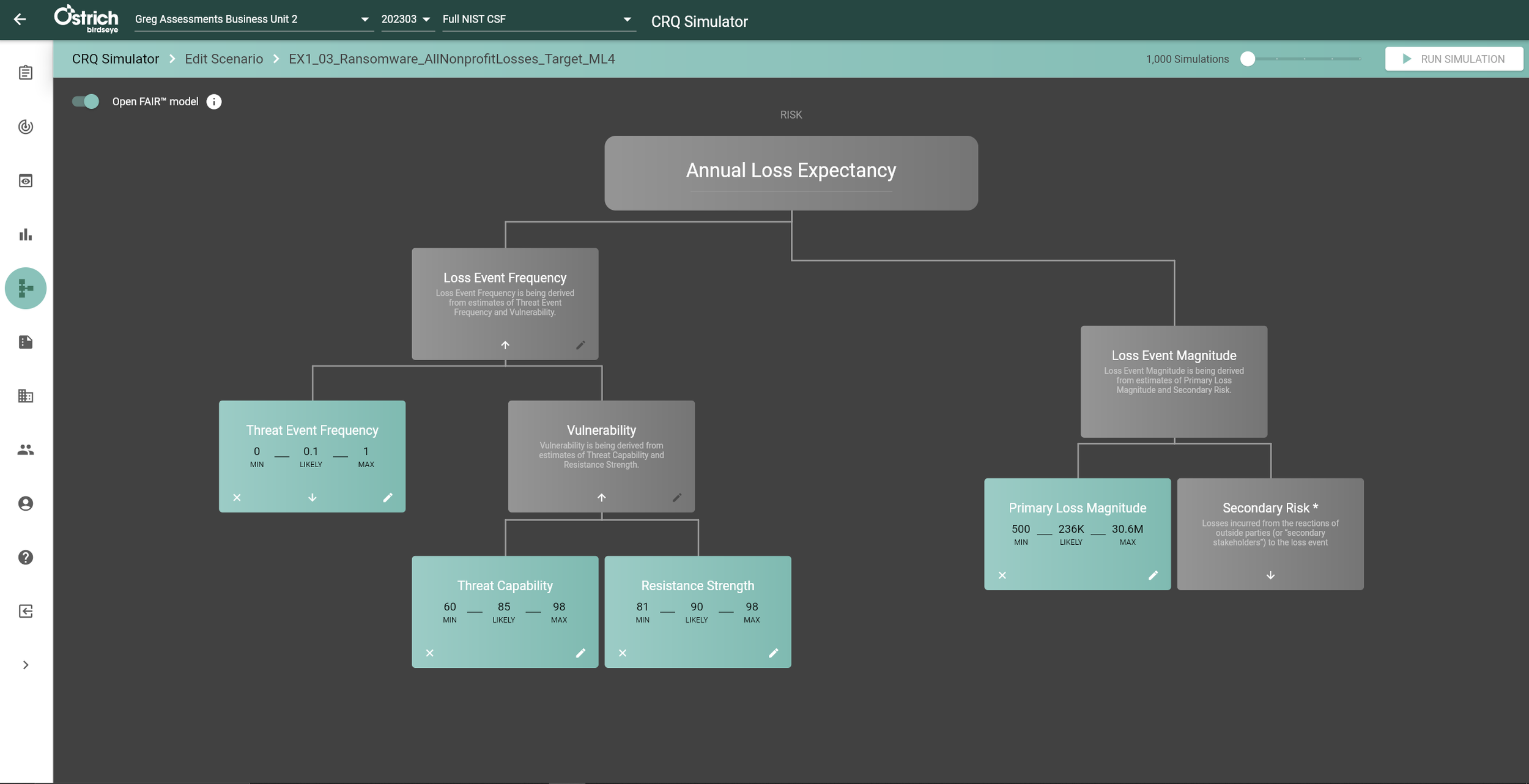Expand Secondary Risk with down arrow
1529x784 pixels.
point(1270,575)
